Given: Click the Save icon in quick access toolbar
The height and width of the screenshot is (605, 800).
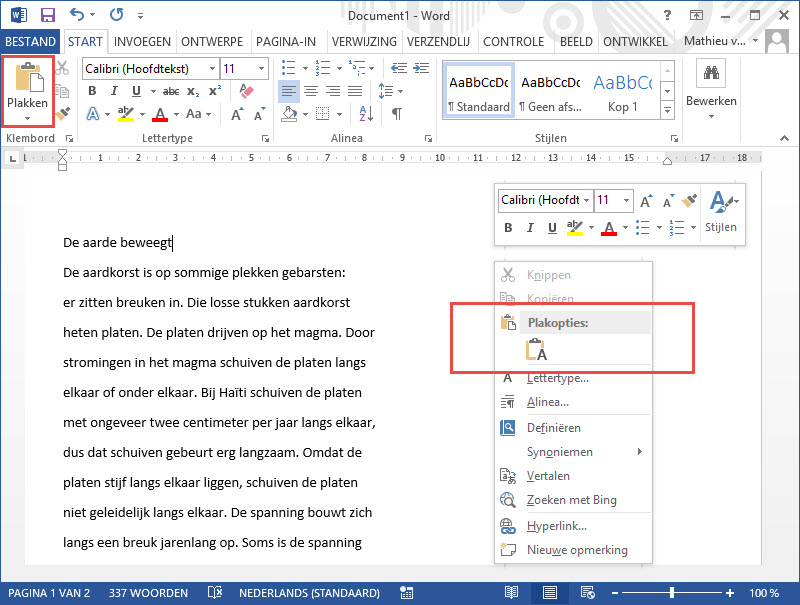Looking at the screenshot, I should click(47, 15).
